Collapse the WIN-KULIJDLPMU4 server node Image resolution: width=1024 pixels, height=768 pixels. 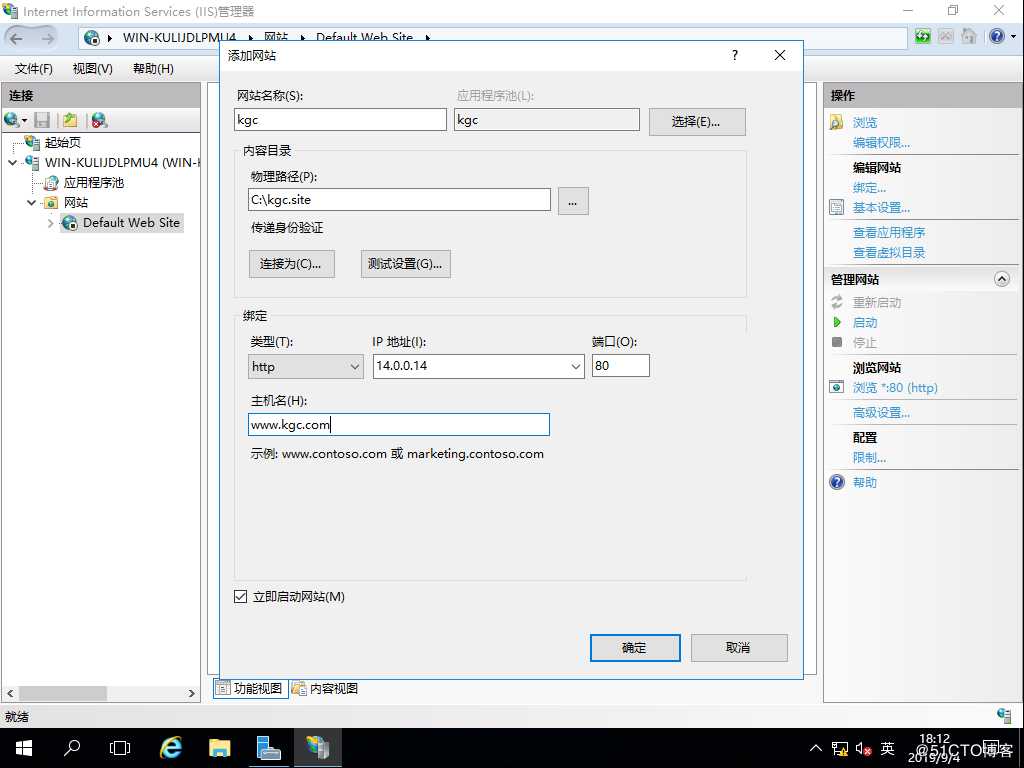tap(12, 163)
